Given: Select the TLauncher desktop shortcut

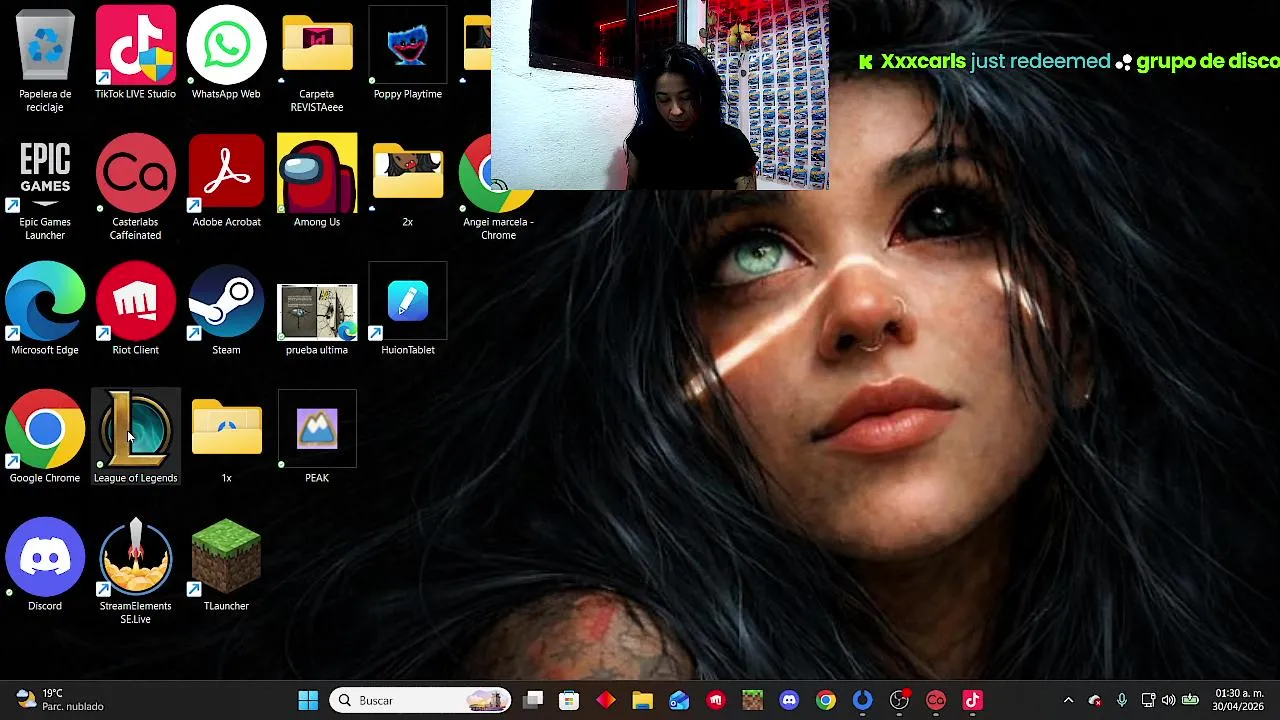Looking at the screenshot, I should tap(226, 565).
